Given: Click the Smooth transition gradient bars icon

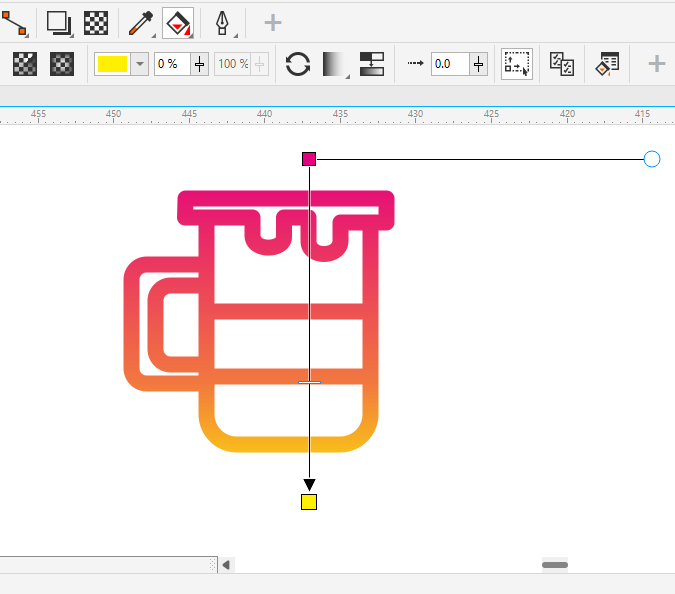Looking at the screenshot, I should (x=372, y=64).
